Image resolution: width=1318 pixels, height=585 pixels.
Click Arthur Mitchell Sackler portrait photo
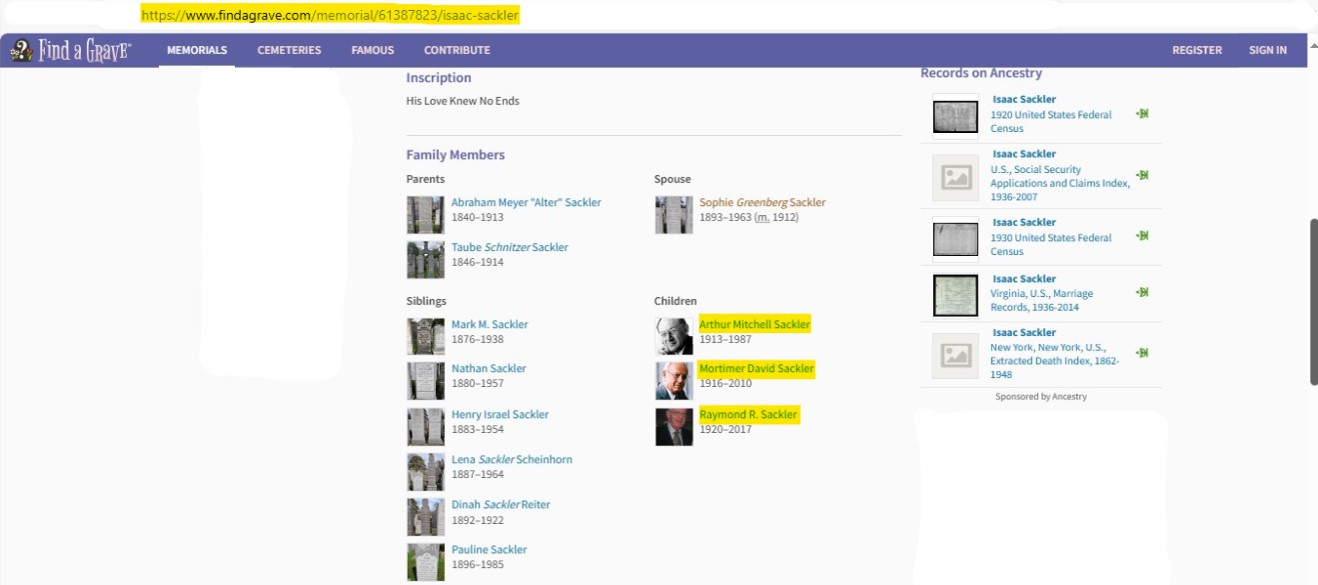pos(673,336)
